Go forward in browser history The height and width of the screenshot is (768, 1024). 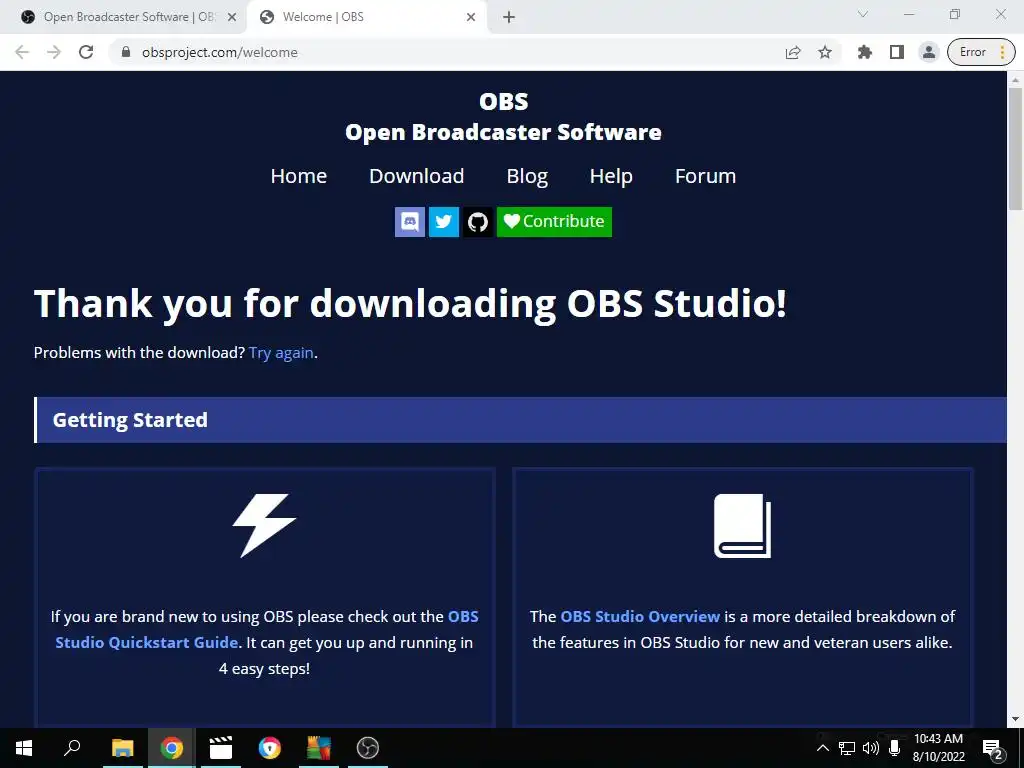tap(54, 52)
